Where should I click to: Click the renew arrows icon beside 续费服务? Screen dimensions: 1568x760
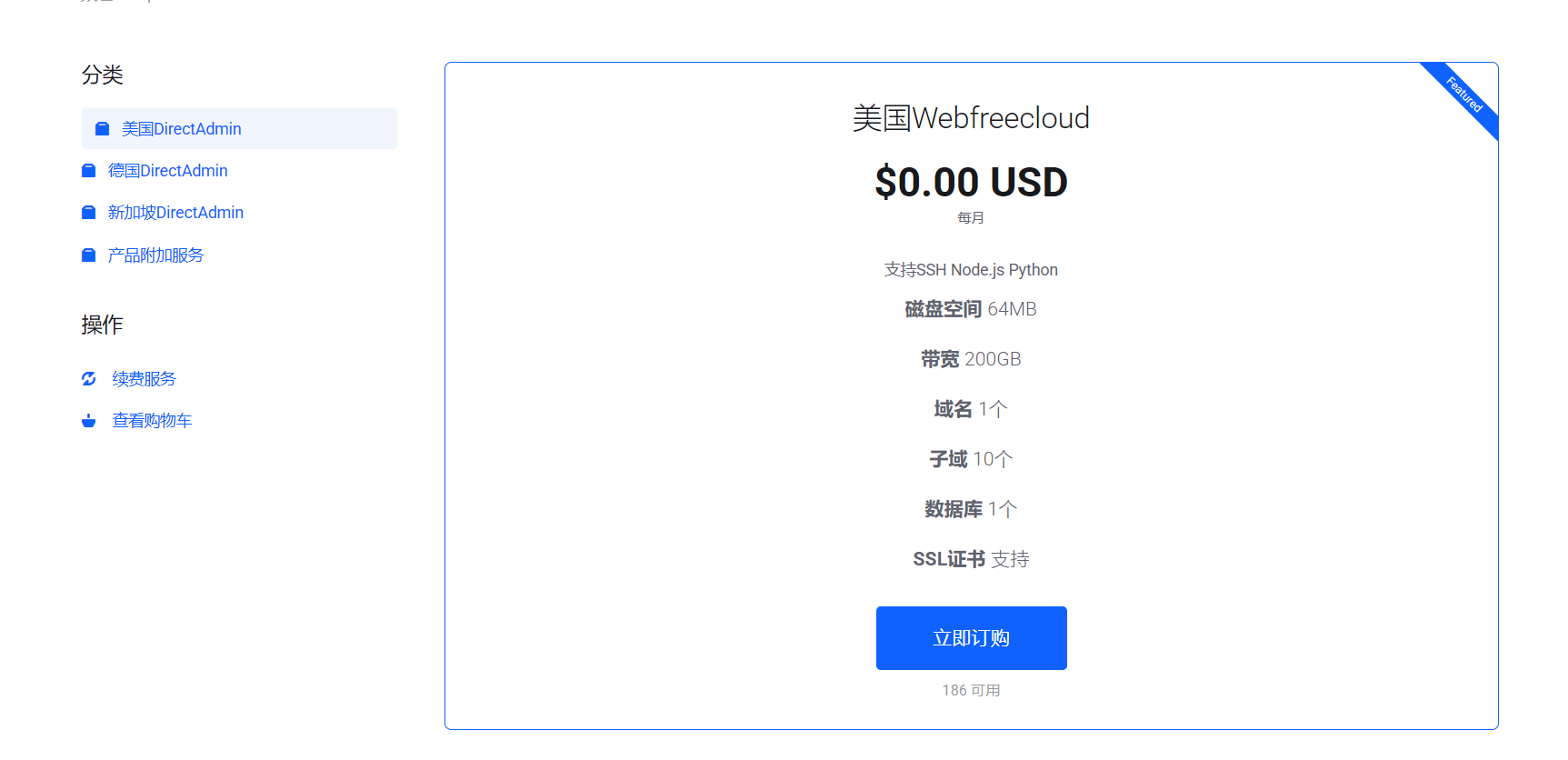click(88, 379)
